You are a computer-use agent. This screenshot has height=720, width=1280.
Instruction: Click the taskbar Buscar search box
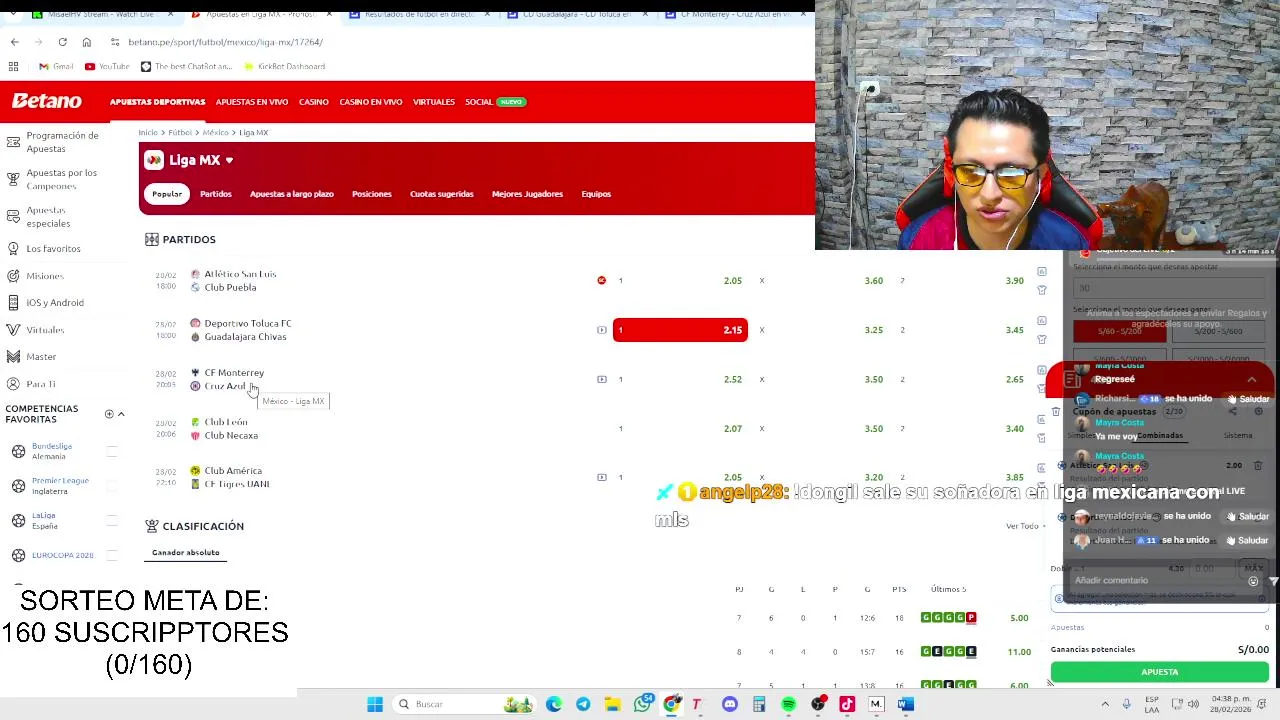466,704
